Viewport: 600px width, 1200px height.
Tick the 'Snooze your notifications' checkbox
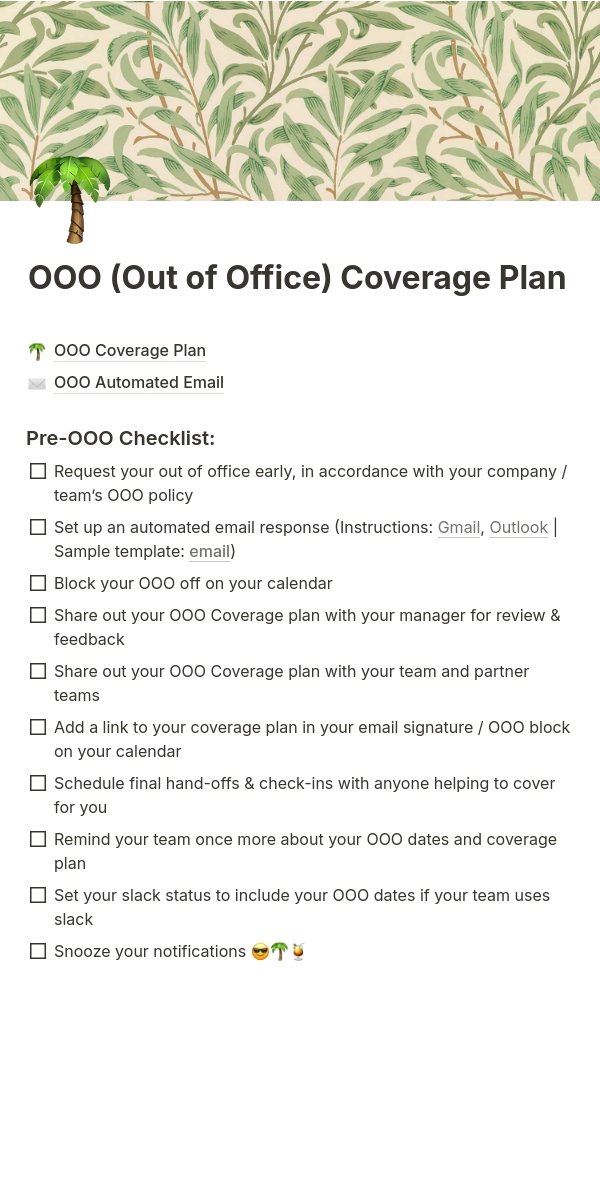[x=38, y=951]
